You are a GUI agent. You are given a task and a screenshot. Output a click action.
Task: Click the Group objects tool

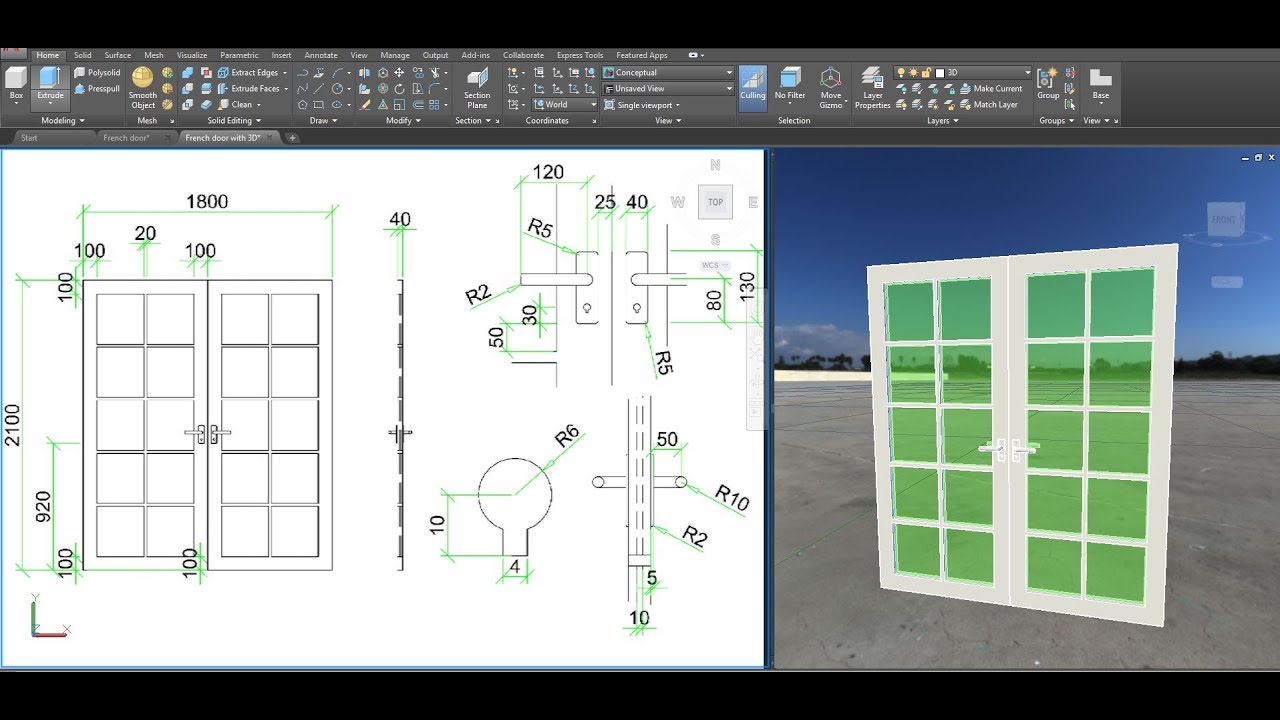(1048, 84)
